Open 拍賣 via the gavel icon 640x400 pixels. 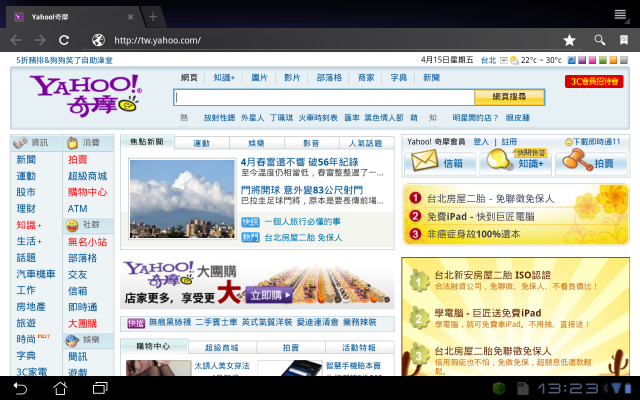coord(577,160)
